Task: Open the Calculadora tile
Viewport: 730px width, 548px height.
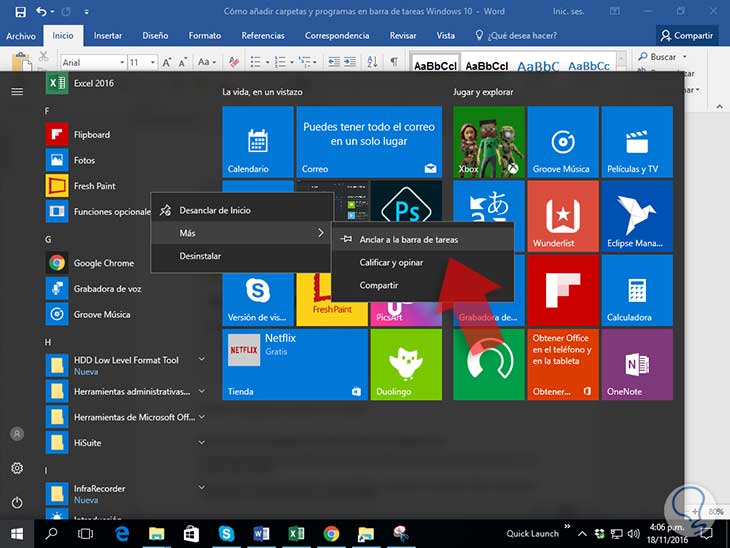Action: [637, 290]
